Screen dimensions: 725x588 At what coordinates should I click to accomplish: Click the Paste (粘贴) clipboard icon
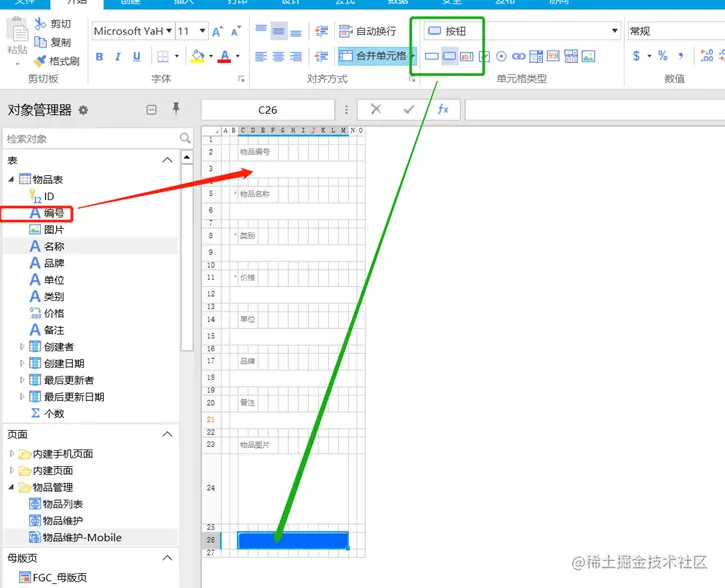click(18, 30)
